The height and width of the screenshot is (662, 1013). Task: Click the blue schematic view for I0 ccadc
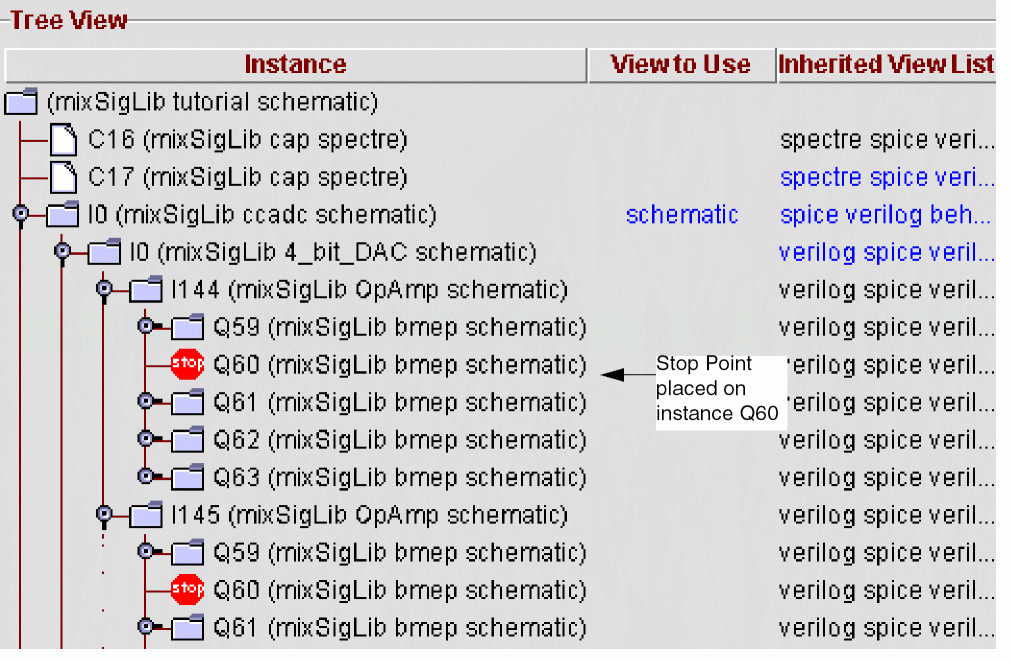tap(682, 215)
